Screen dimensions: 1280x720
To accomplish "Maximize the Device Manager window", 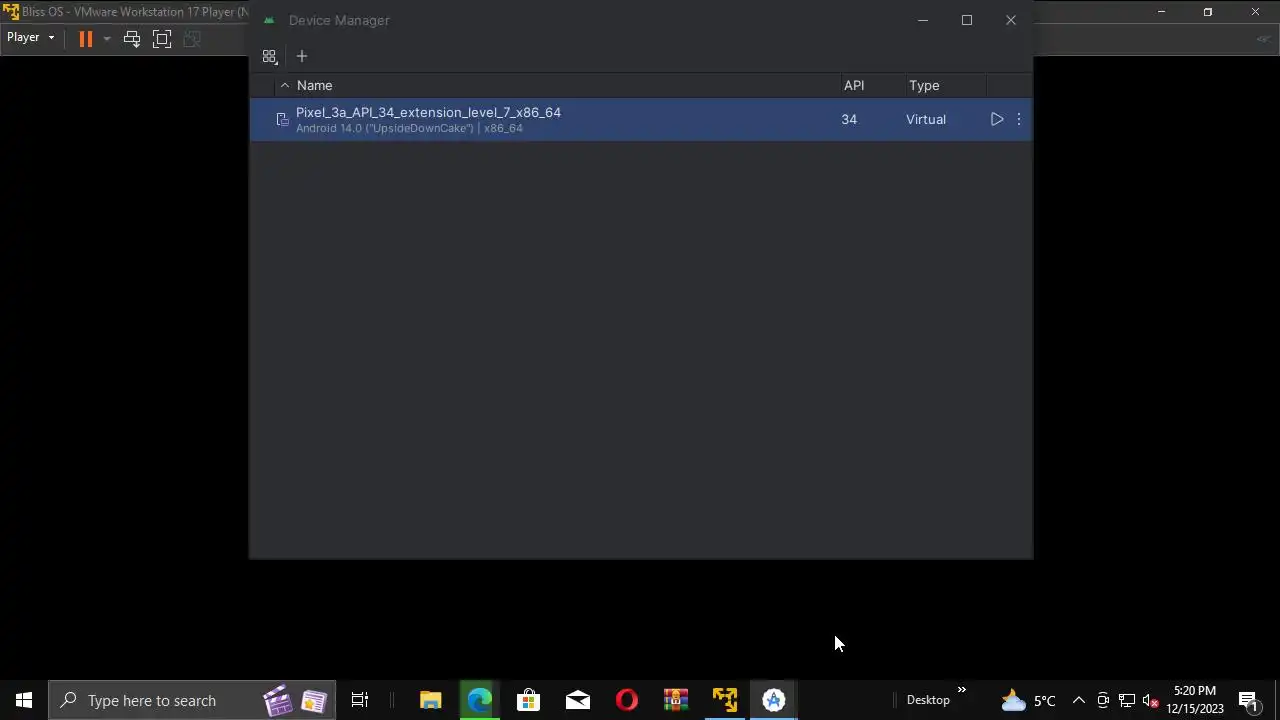I will click(967, 20).
